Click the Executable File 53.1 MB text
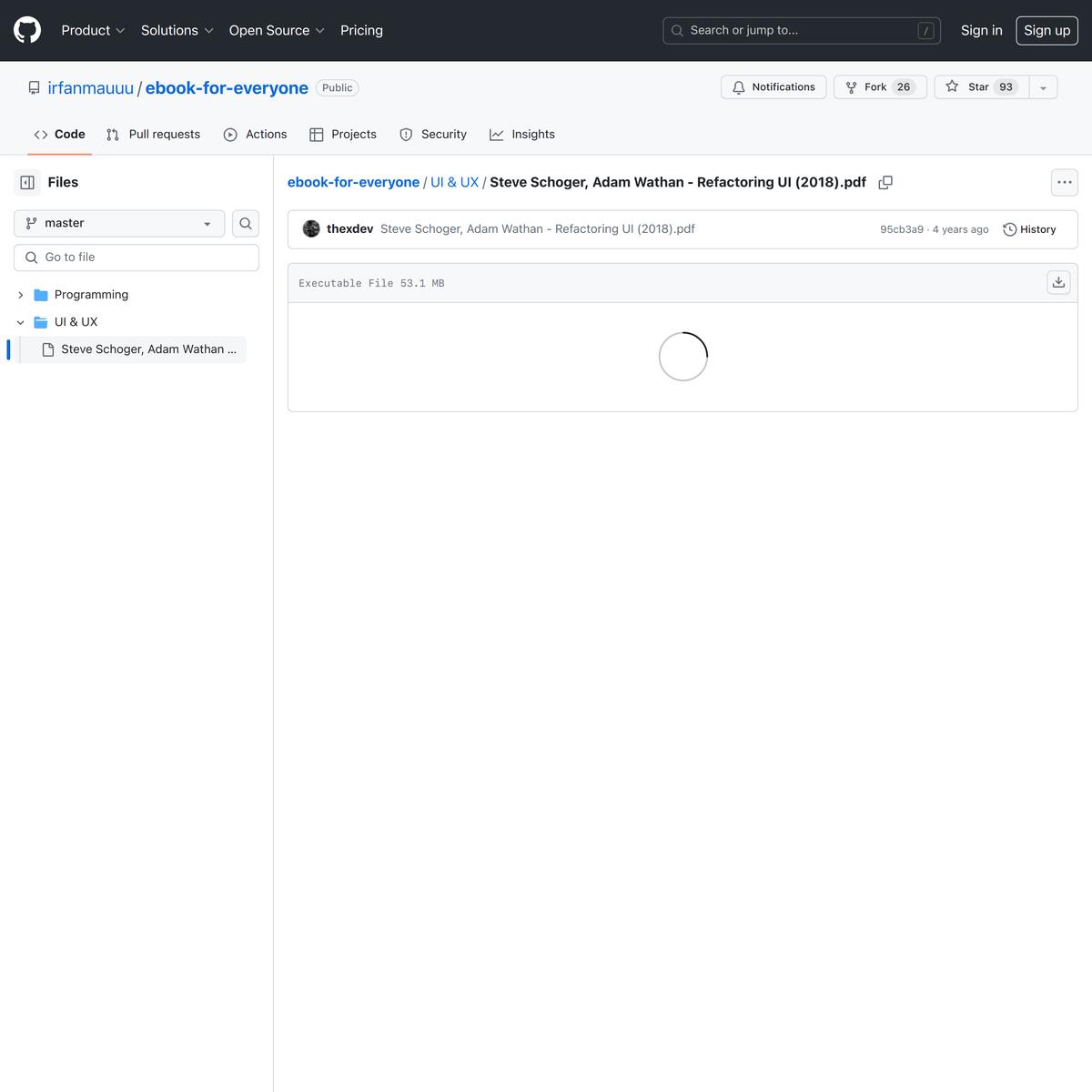 [x=371, y=284]
